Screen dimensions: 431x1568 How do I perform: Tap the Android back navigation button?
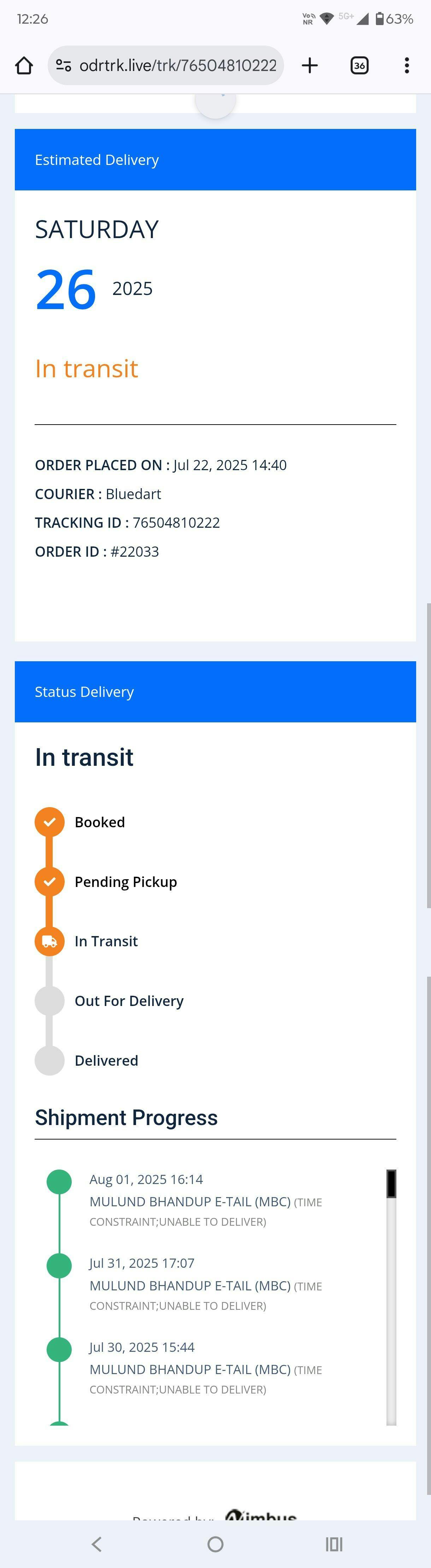click(x=96, y=1544)
